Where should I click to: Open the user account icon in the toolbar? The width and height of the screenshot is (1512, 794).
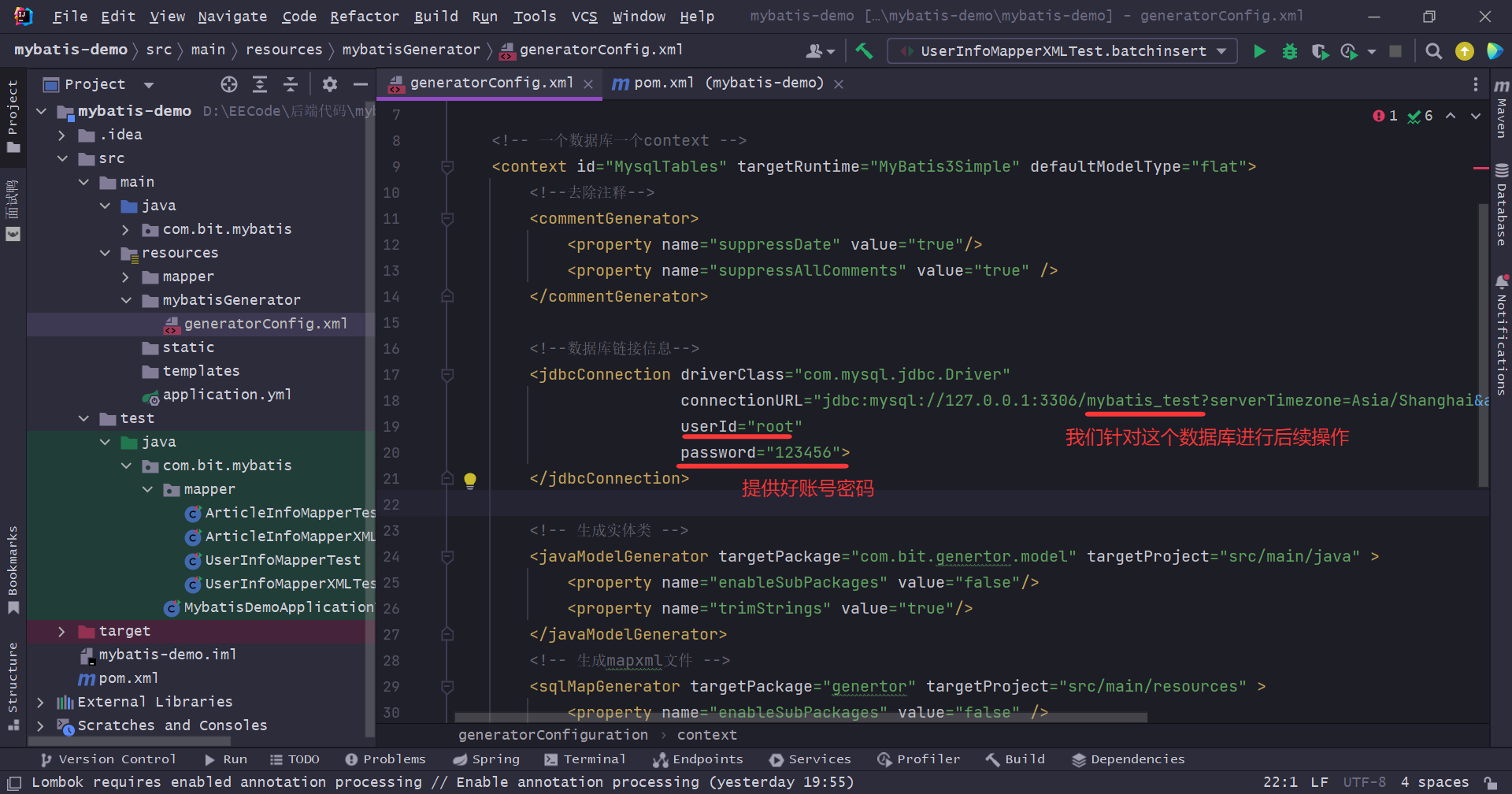(819, 51)
